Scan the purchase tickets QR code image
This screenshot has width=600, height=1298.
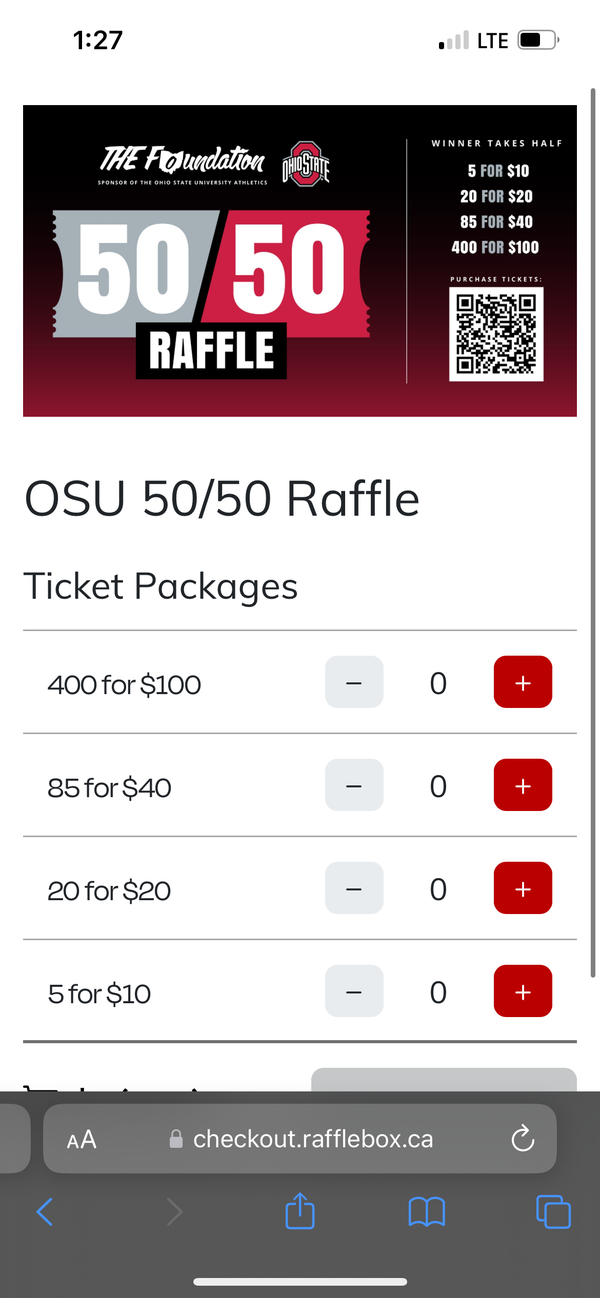[x=496, y=335]
